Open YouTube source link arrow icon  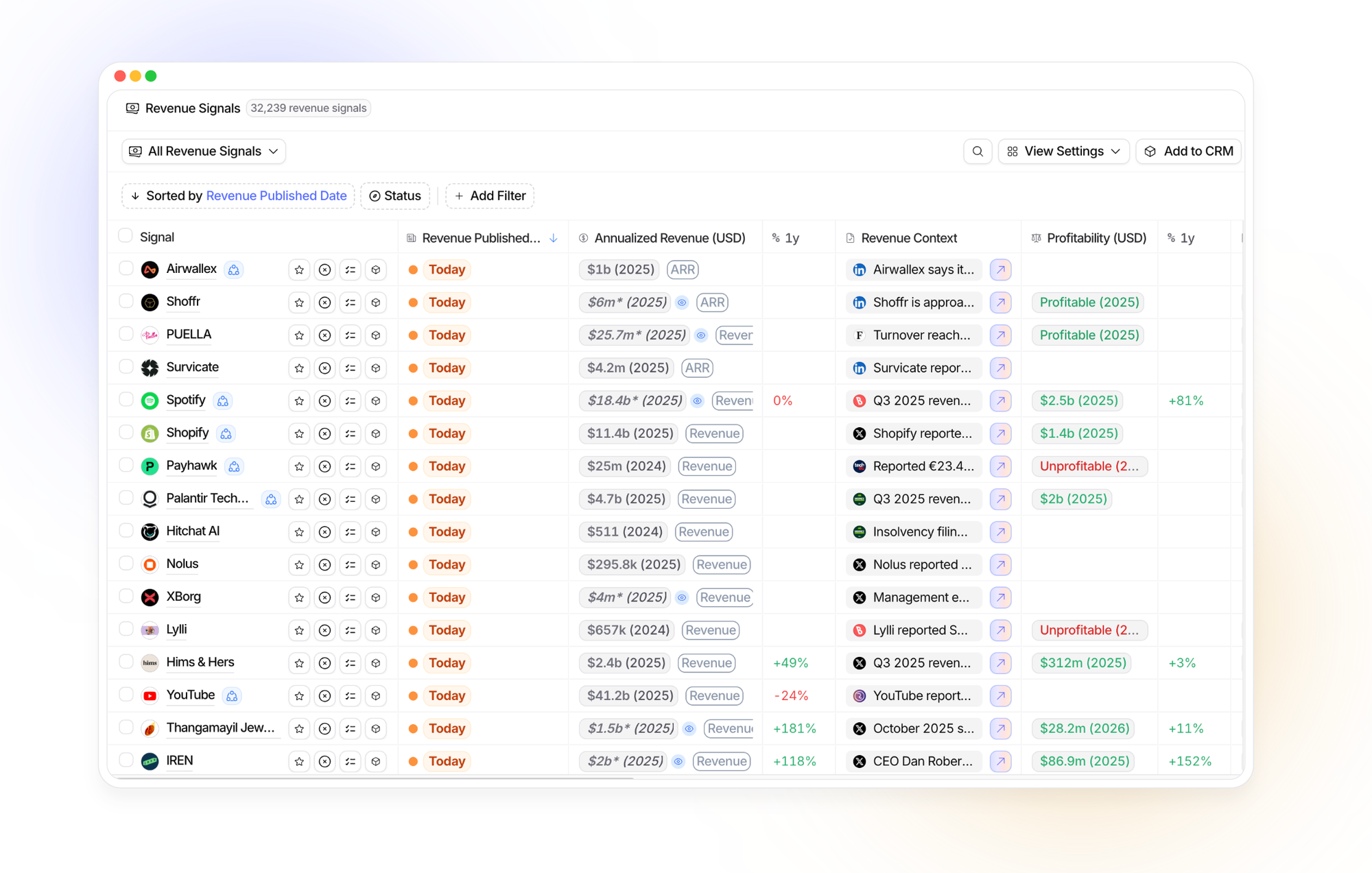pyautogui.click(x=1001, y=695)
